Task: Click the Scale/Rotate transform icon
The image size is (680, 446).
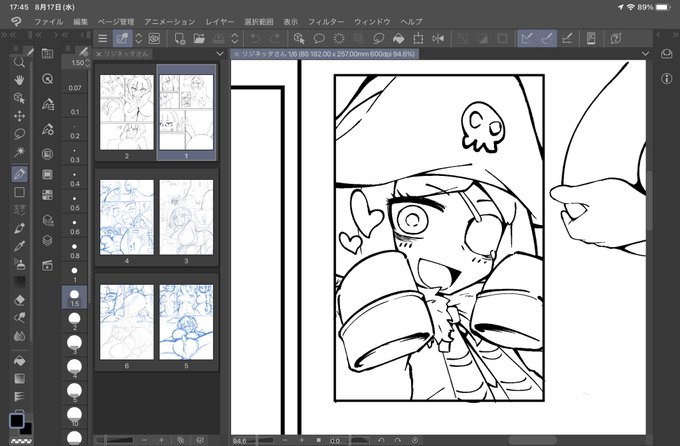Action: (418, 39)
